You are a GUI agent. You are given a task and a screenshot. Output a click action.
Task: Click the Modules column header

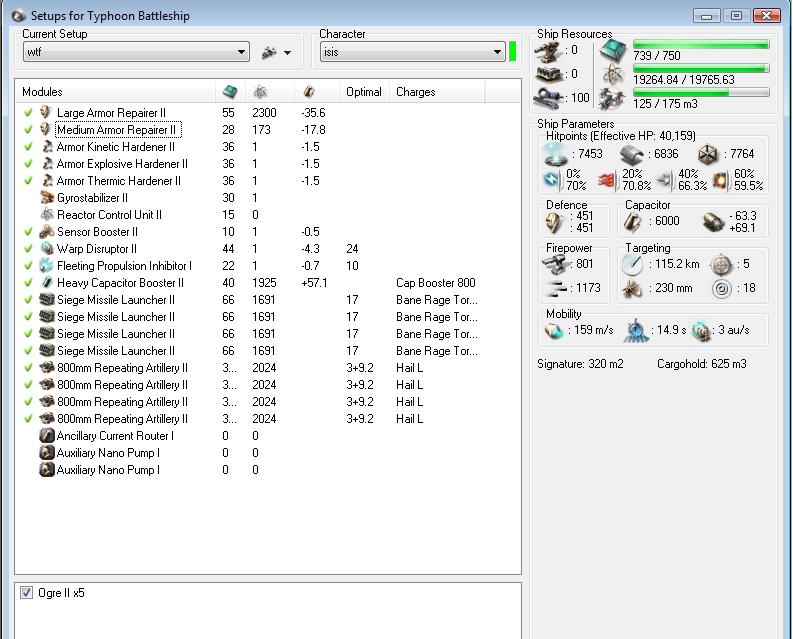coord(115,92)
